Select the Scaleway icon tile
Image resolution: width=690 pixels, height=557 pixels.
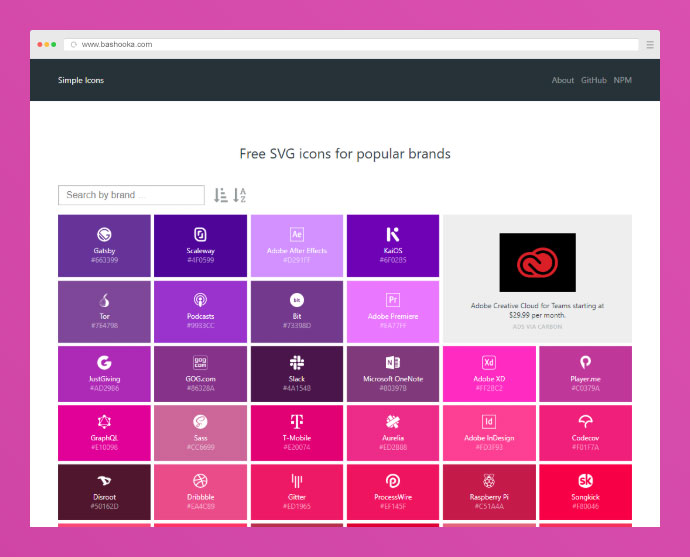(x=200, y=246)
